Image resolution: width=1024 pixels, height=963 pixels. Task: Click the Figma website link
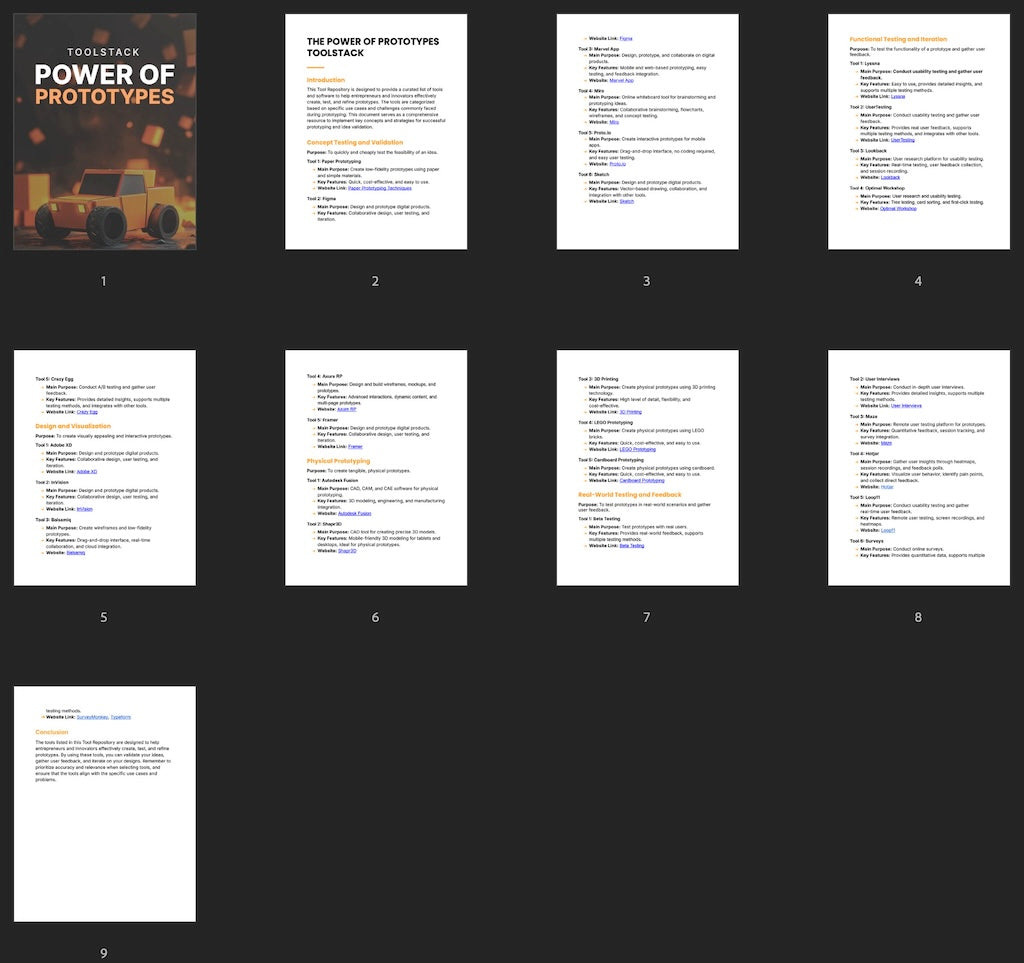626,37
